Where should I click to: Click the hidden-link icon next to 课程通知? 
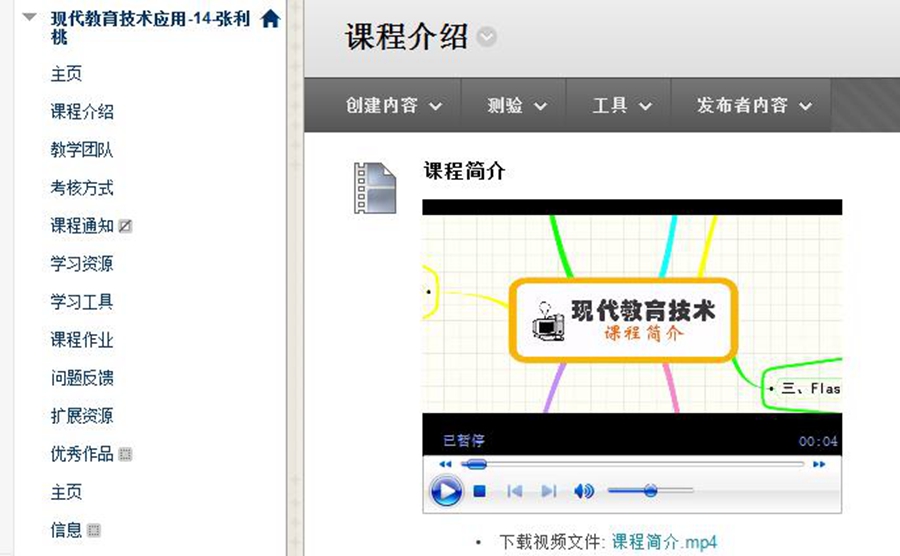(125, 226)
